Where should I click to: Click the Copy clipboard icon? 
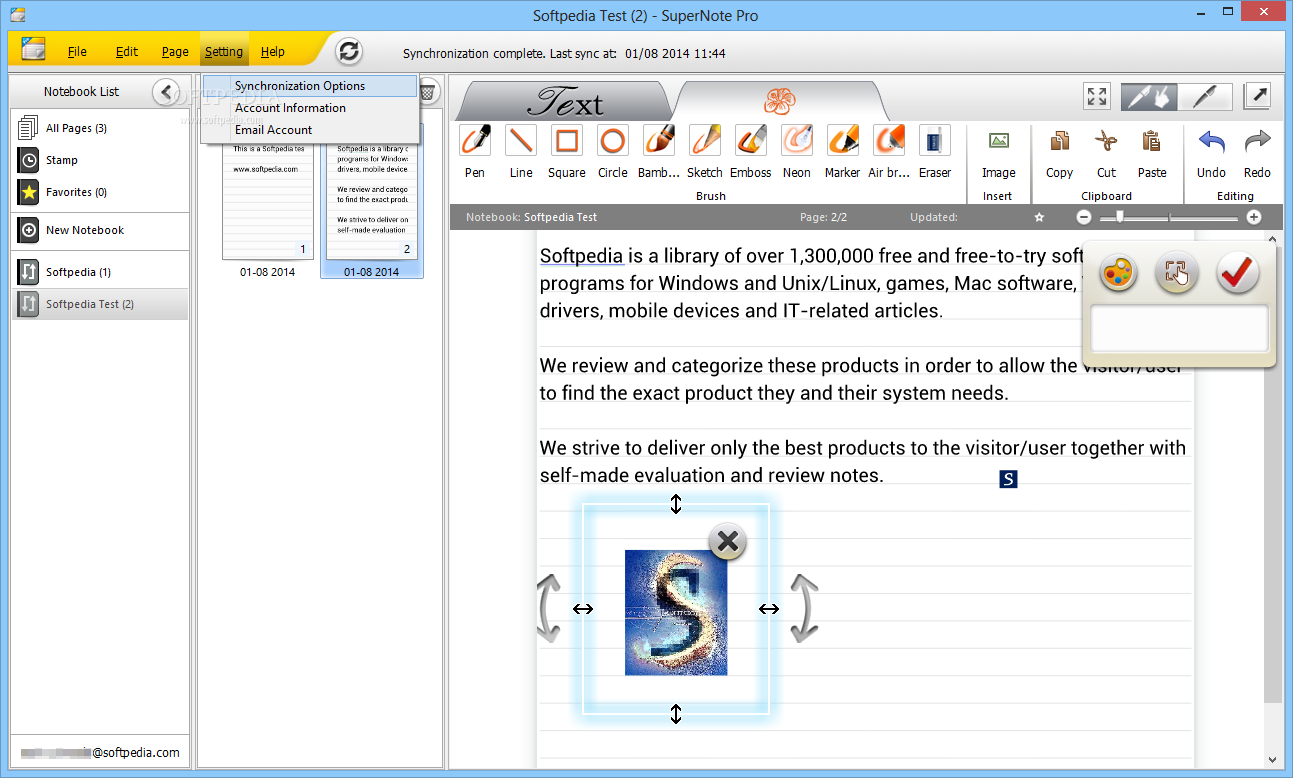pyautogui.click(x=1060, y=141)
